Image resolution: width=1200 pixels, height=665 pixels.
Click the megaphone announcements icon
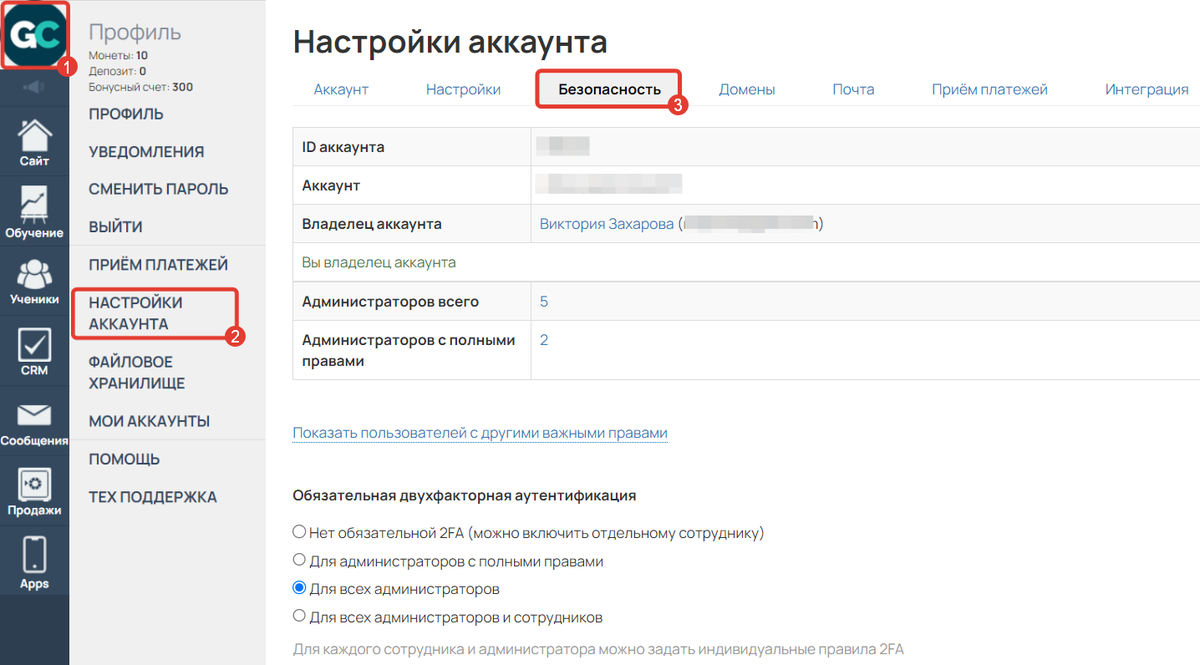coord(34,88)
